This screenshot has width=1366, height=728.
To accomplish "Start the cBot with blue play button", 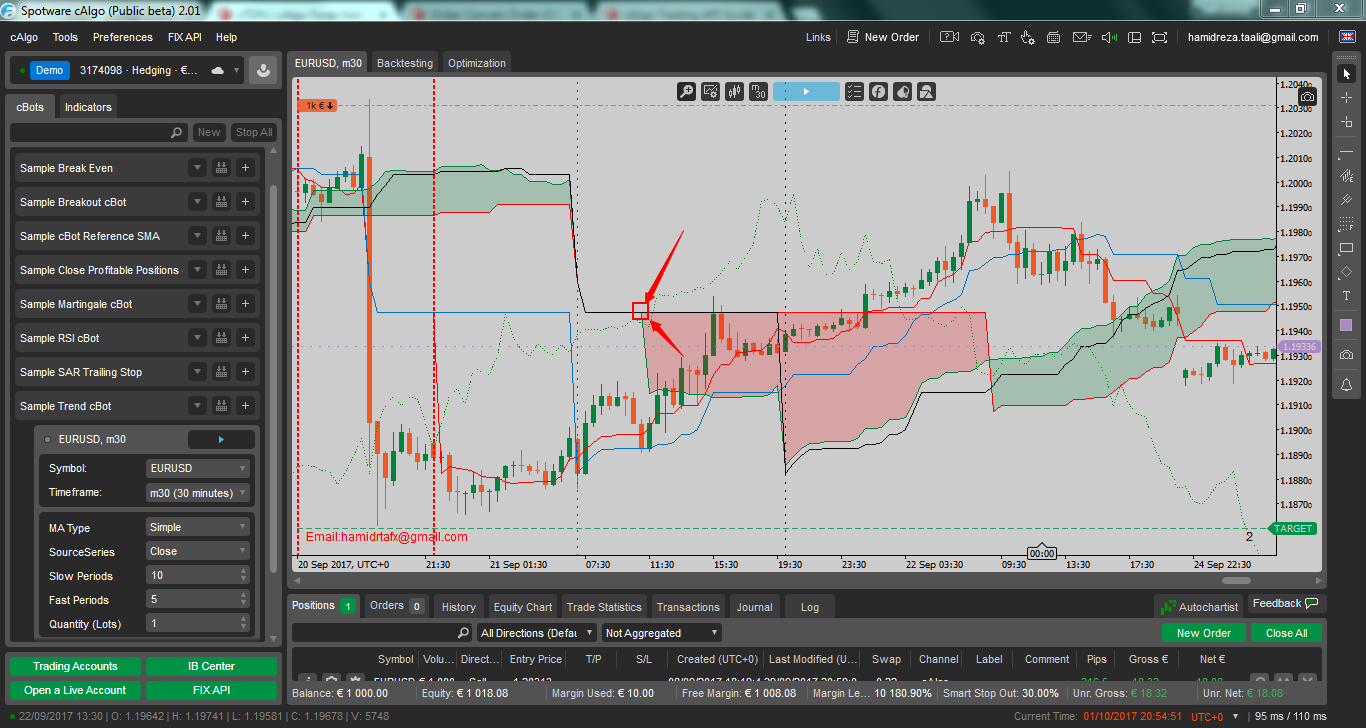I will 806,91.
